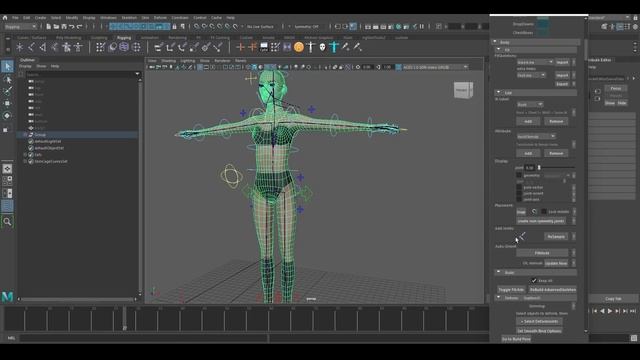Open script editor icon at bottom right

(633, 338)
